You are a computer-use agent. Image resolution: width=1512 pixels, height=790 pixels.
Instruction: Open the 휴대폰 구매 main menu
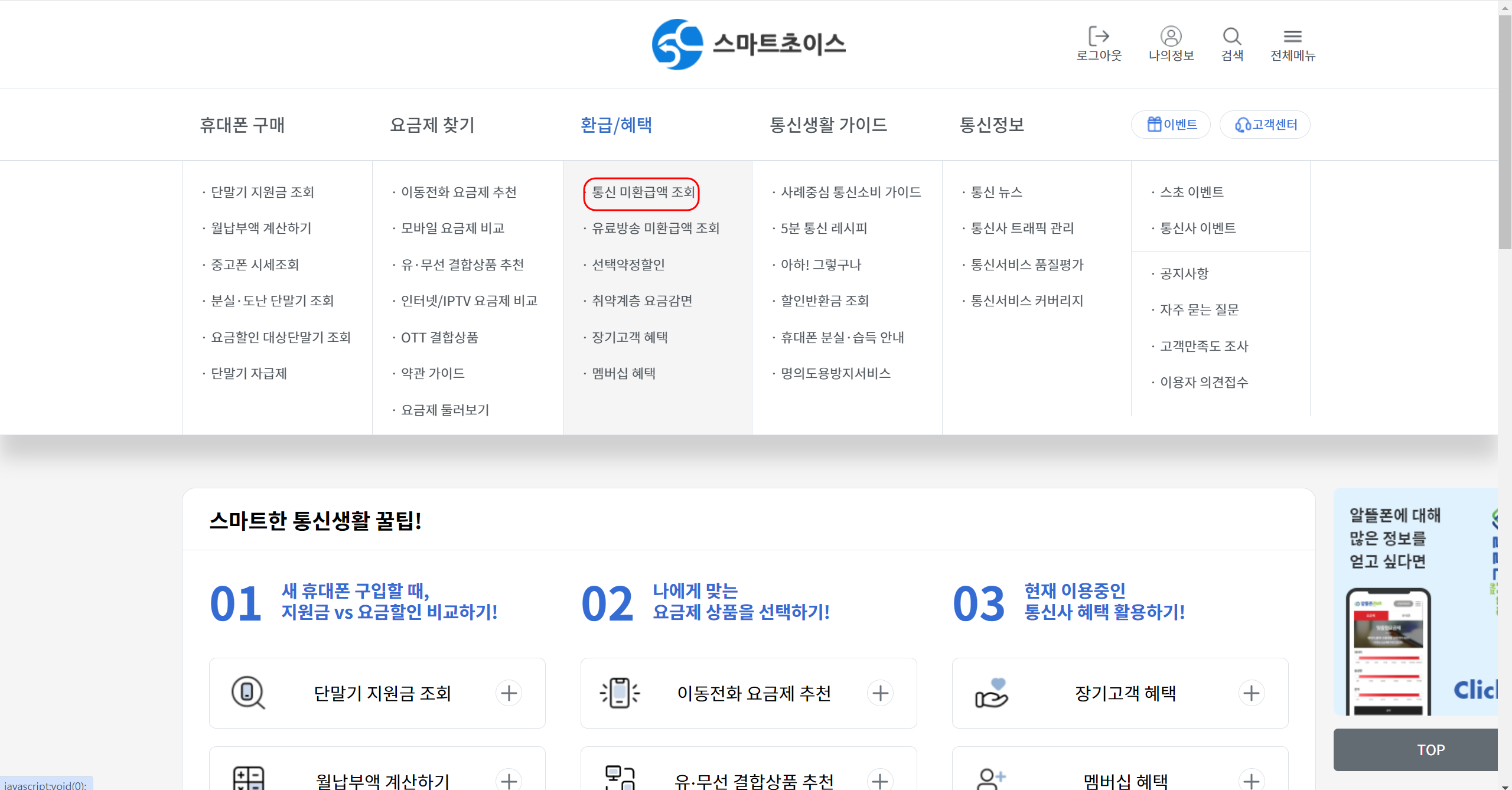click(242, 125)
